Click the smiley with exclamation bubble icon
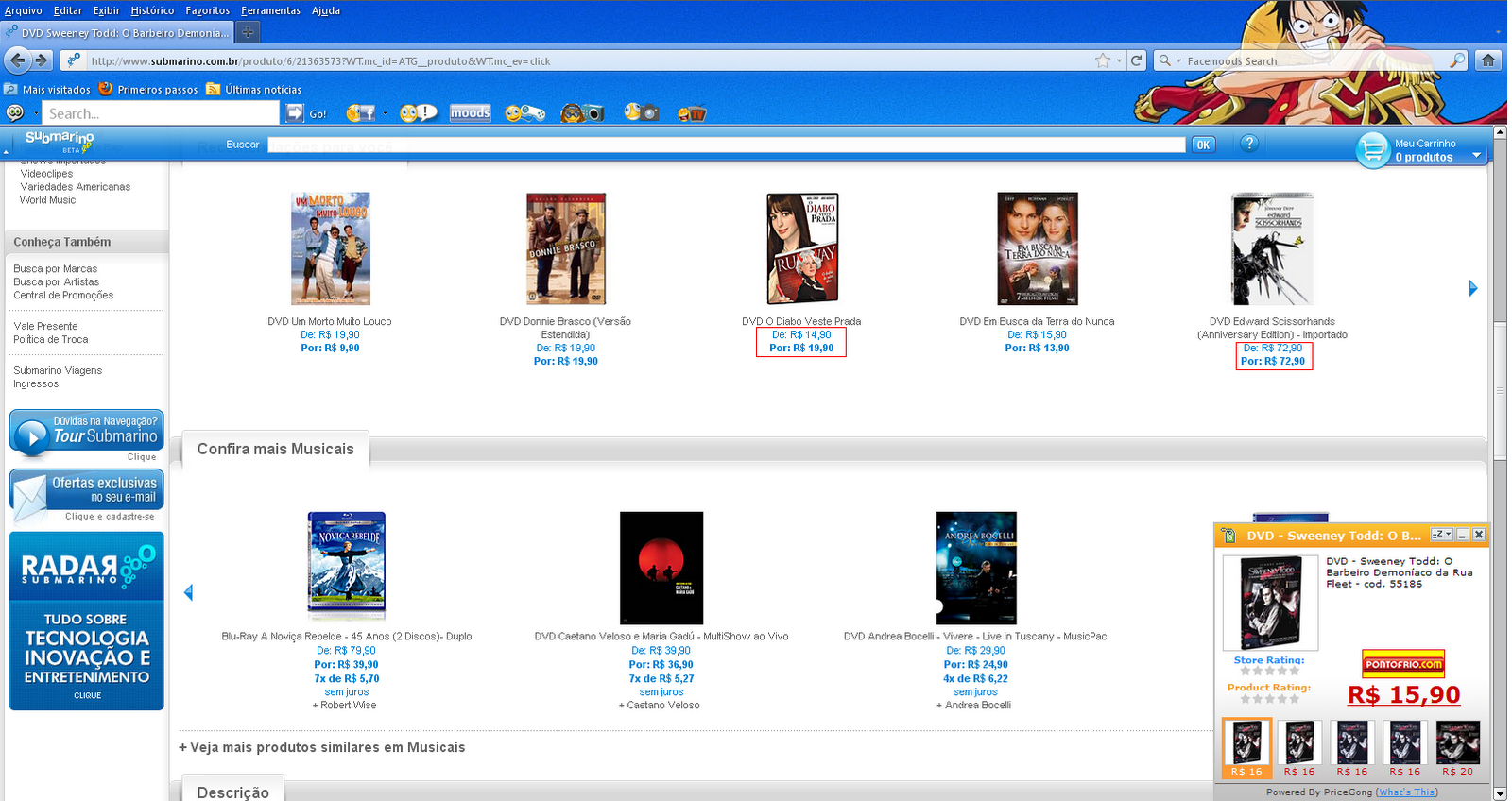This screenshot has height=801, width=1512. [418, 113]
